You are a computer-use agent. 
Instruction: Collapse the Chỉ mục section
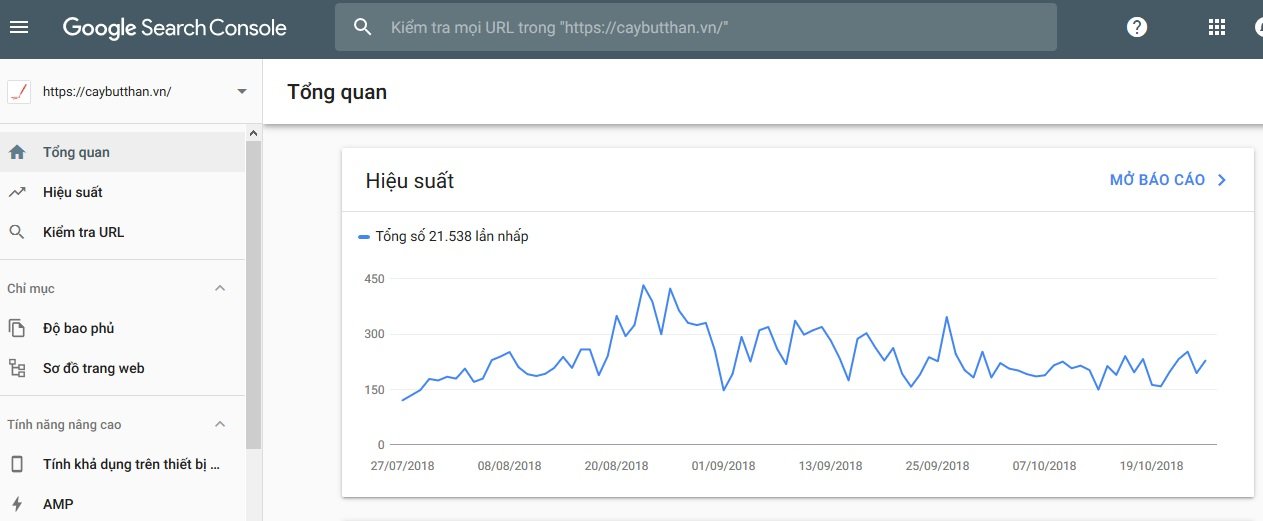click(x=221, y=289)
